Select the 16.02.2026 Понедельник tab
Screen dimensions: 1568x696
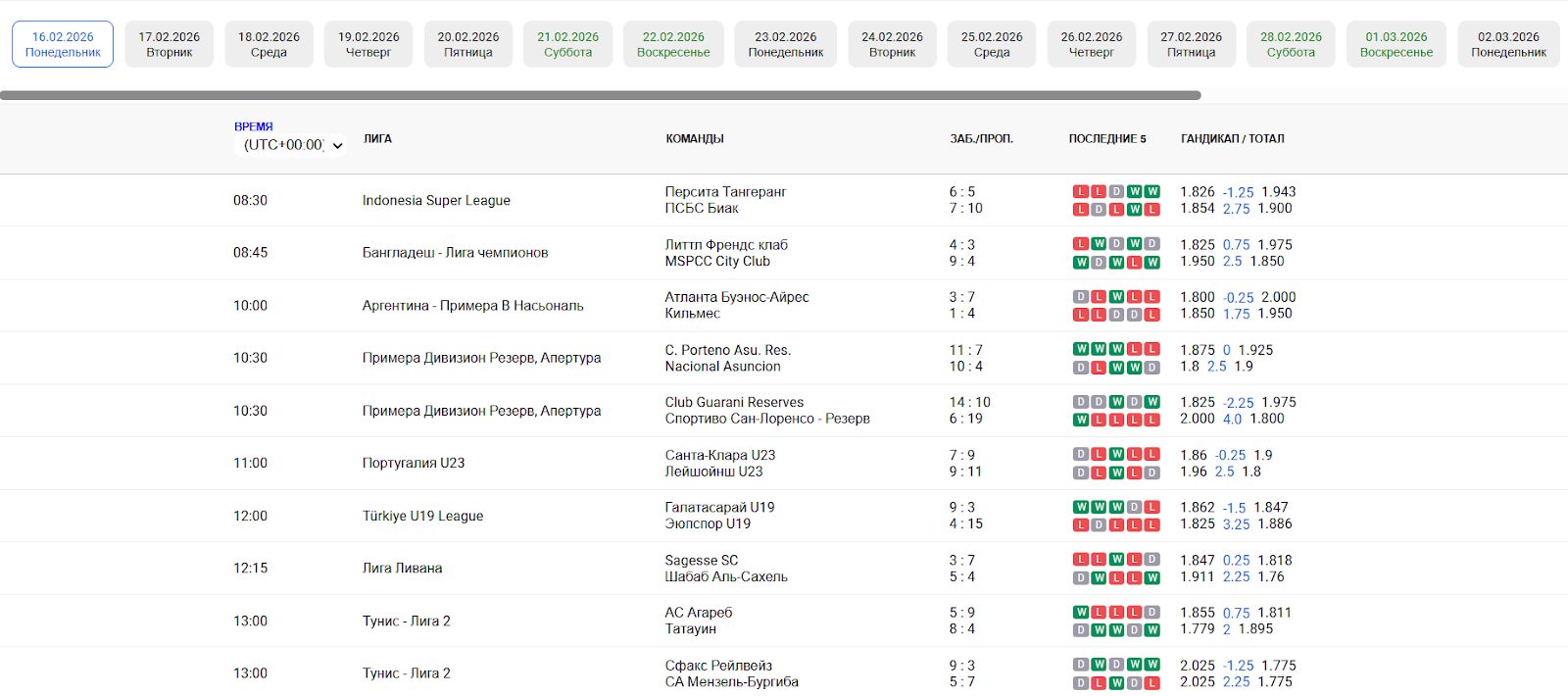click(63, 44)
